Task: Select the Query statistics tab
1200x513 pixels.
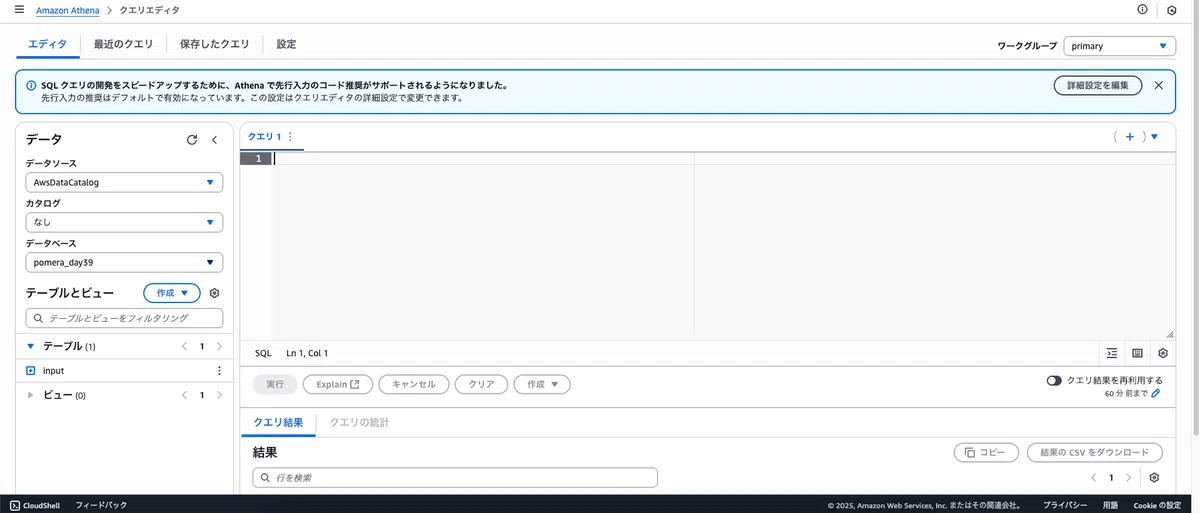Action: coord(359,422)
